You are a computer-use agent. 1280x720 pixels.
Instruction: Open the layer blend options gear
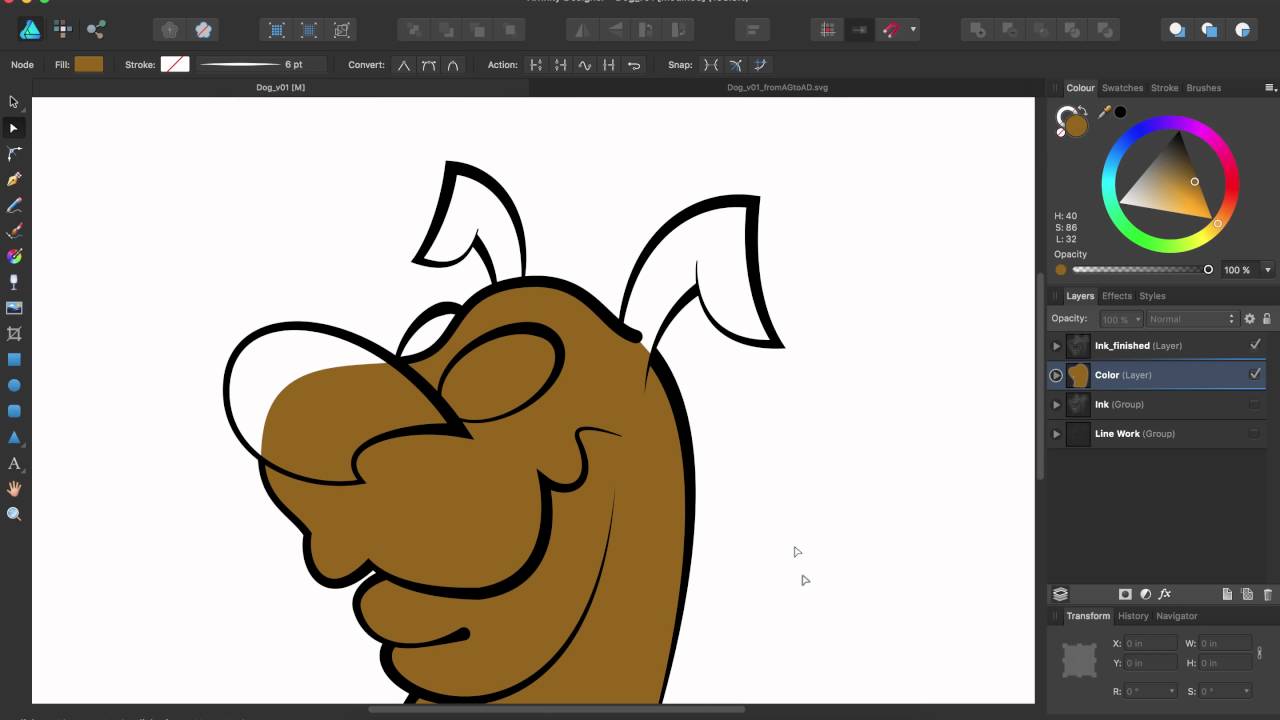click(x=1249, y=319)
